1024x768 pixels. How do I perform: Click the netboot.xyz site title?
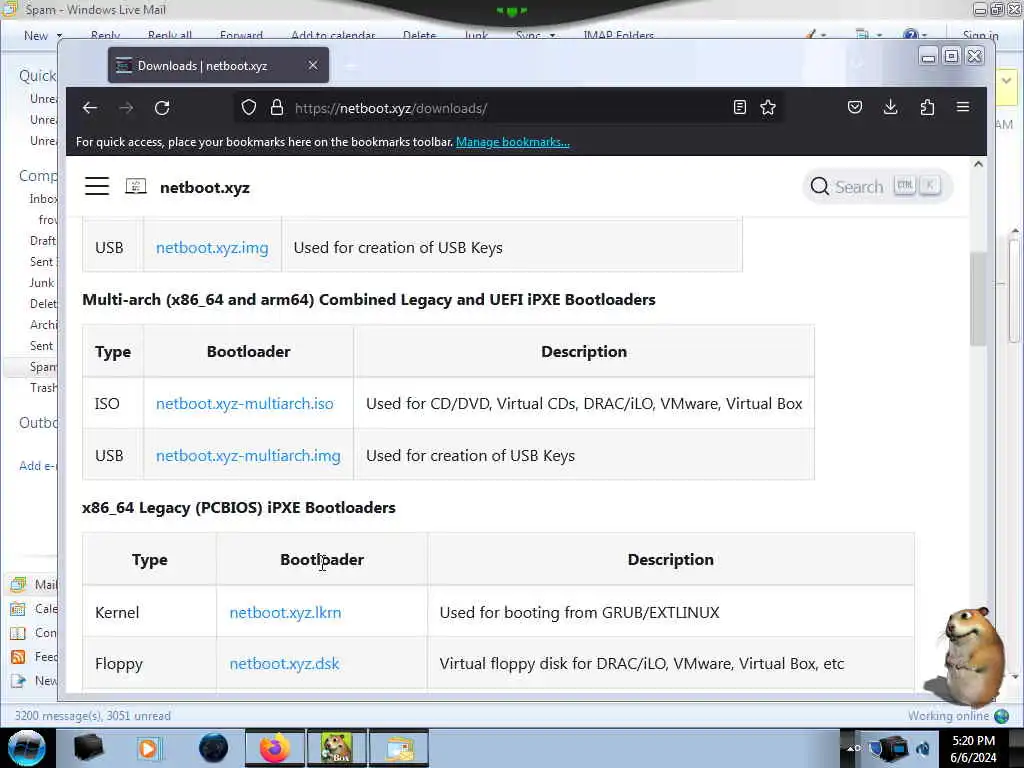pos(204,187)
